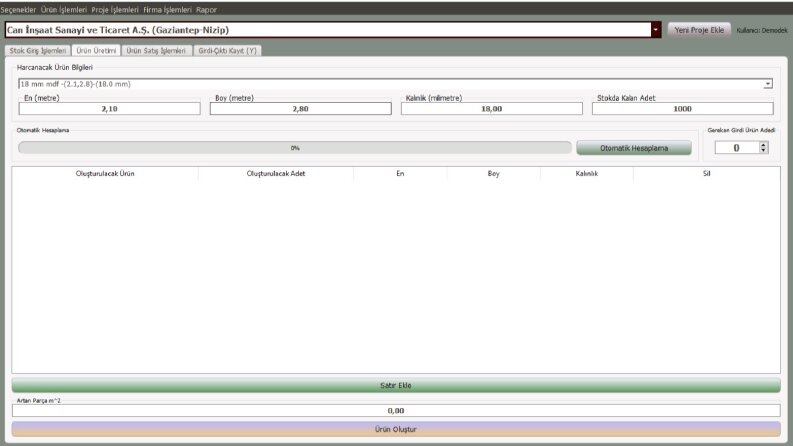
Task: Increase Gereken Girdi Ürün Adedi value
Action: point(764,145)
